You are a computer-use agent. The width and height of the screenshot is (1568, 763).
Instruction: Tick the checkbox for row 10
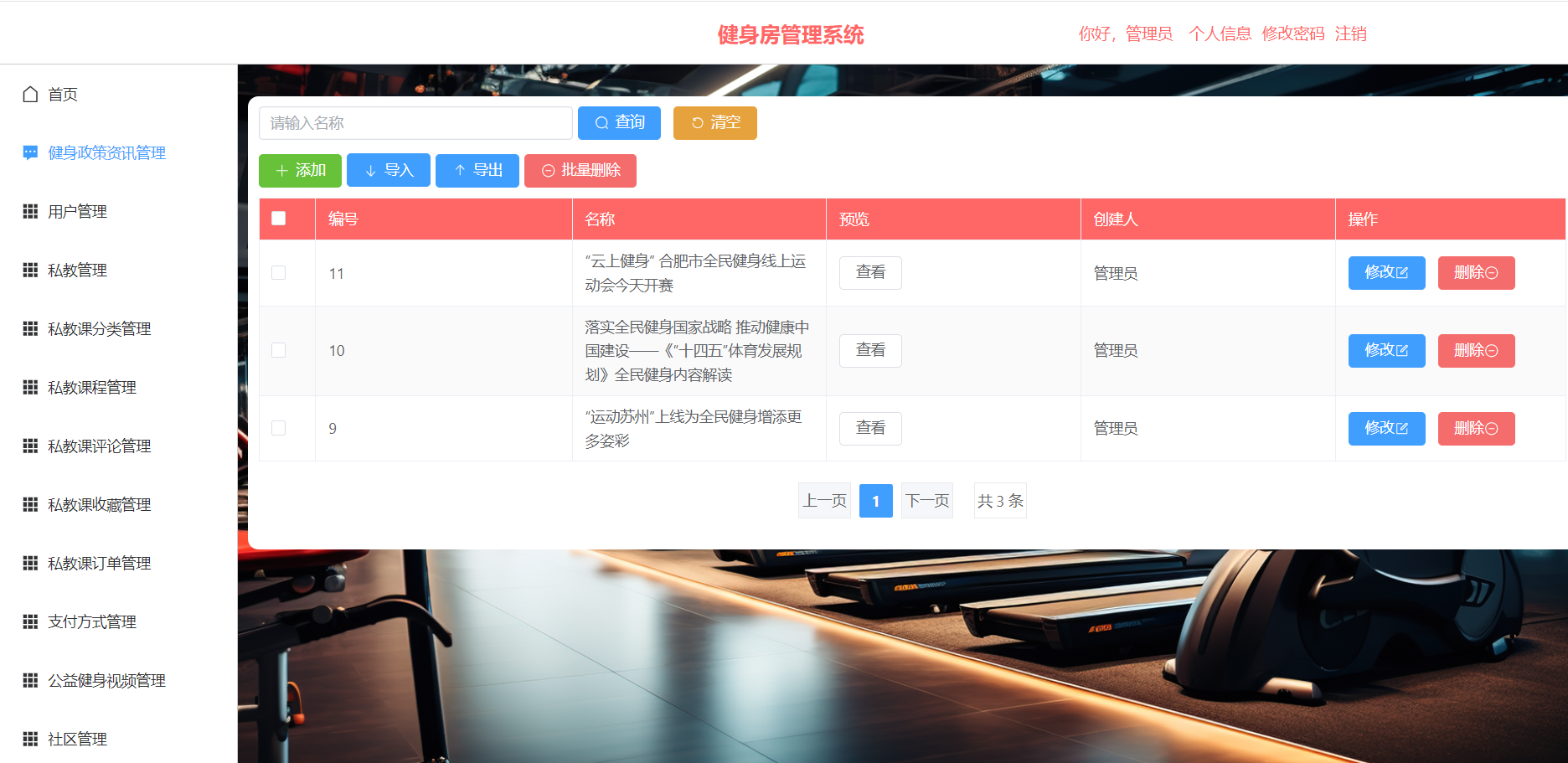(279, 350)
